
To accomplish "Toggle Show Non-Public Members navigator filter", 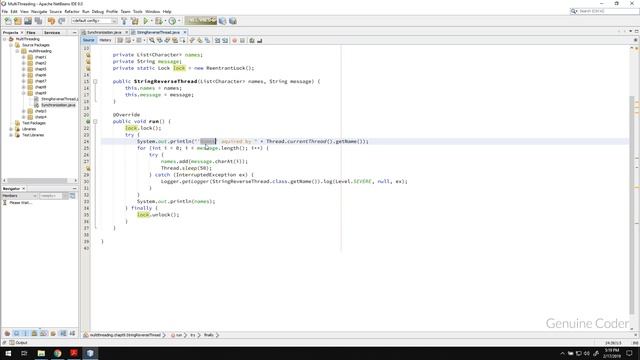I will 34,333.
